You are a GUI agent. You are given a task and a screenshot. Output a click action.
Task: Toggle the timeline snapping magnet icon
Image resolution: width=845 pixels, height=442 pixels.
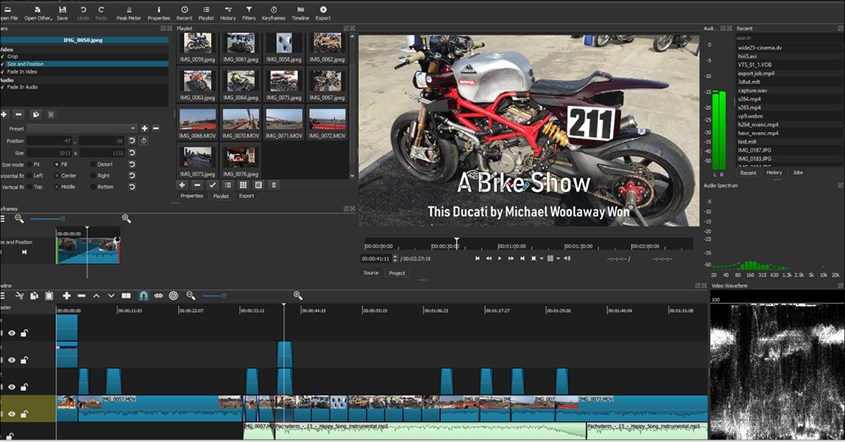coord(143,296)
